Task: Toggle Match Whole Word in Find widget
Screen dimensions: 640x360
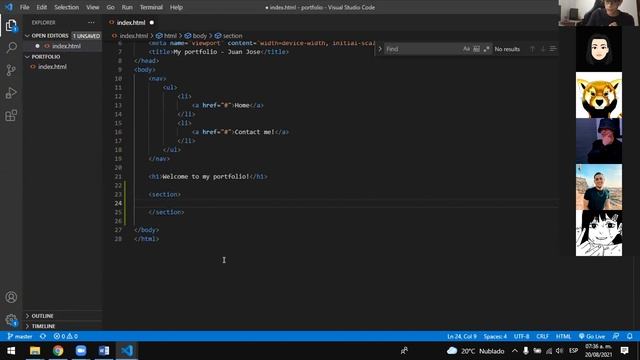Action: [476, 49]
